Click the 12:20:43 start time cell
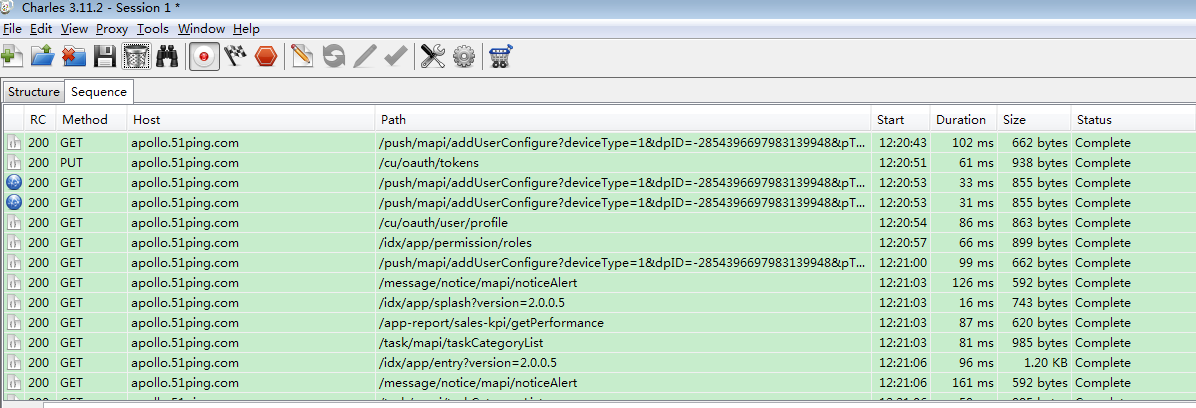 pyautogui.click(x=902, y=143)
